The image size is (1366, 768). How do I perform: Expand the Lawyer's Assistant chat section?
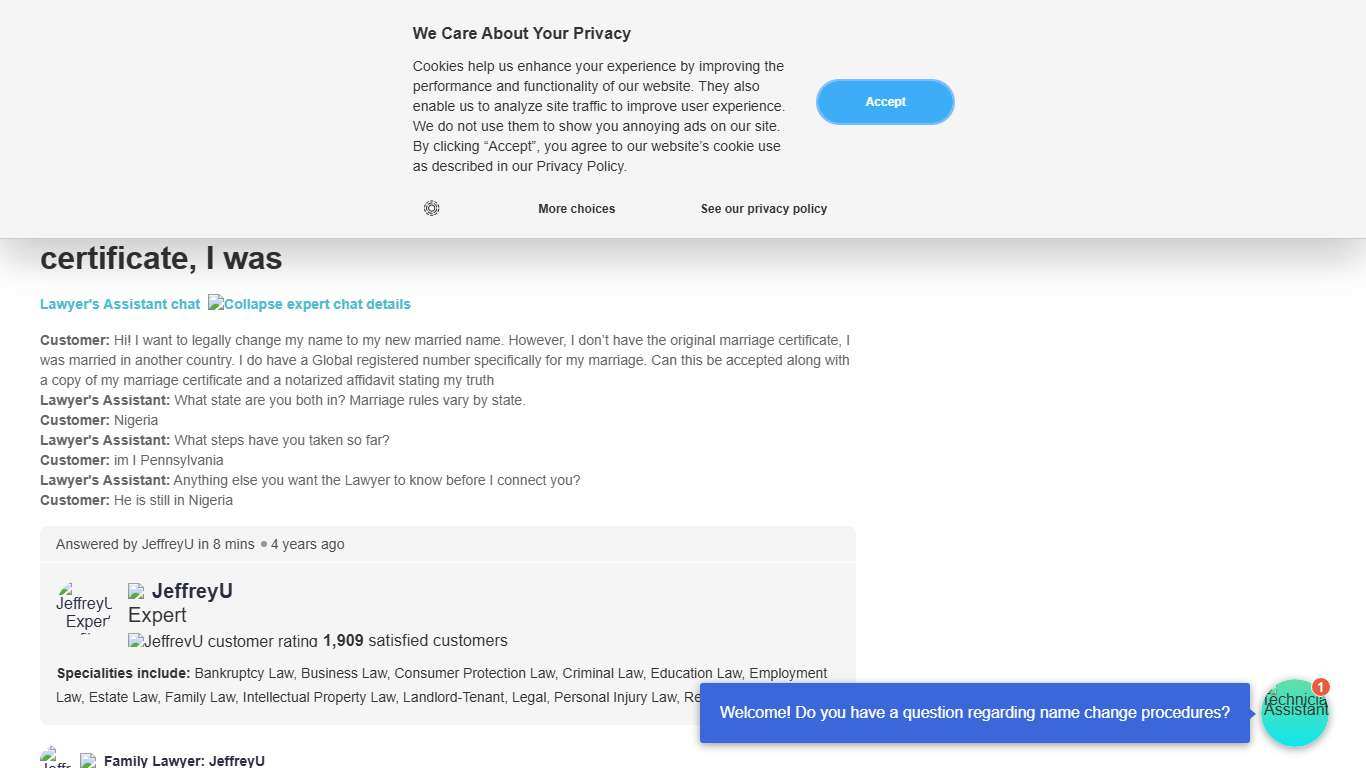tap(120, 304)
